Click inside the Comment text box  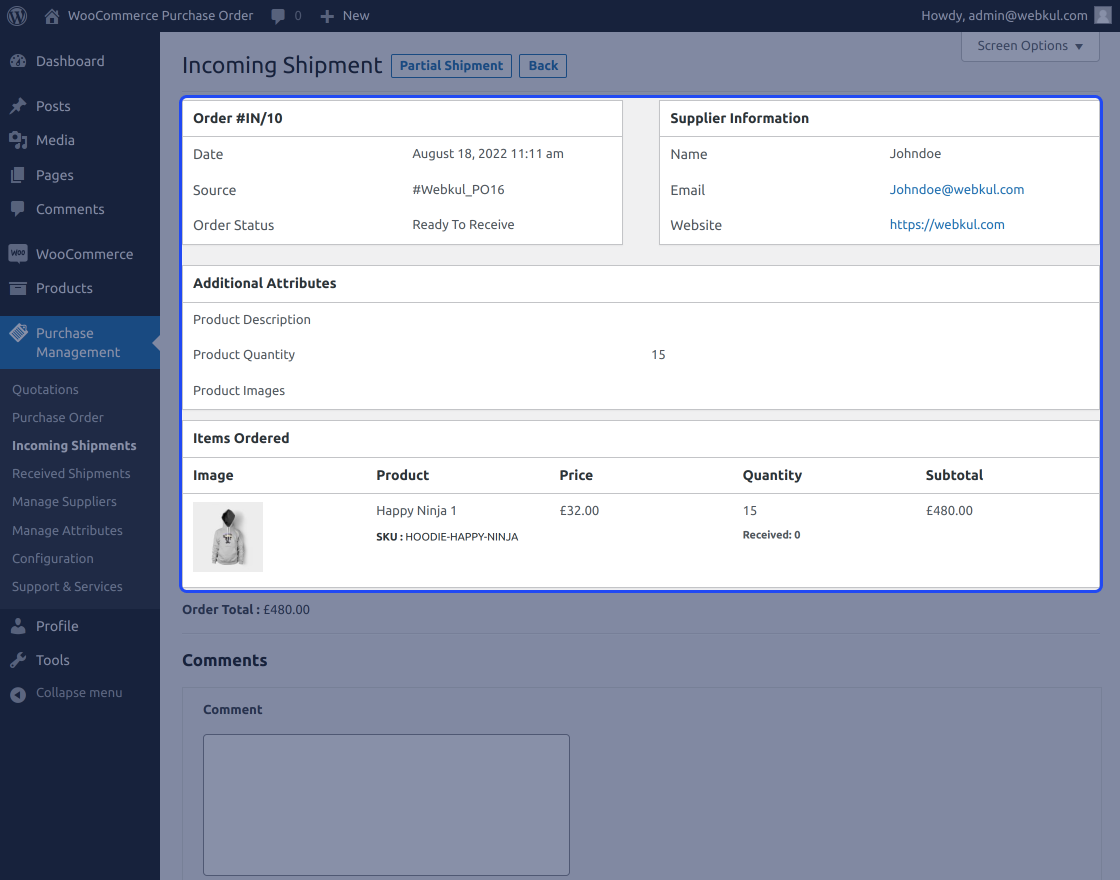[x=386, y=805]
